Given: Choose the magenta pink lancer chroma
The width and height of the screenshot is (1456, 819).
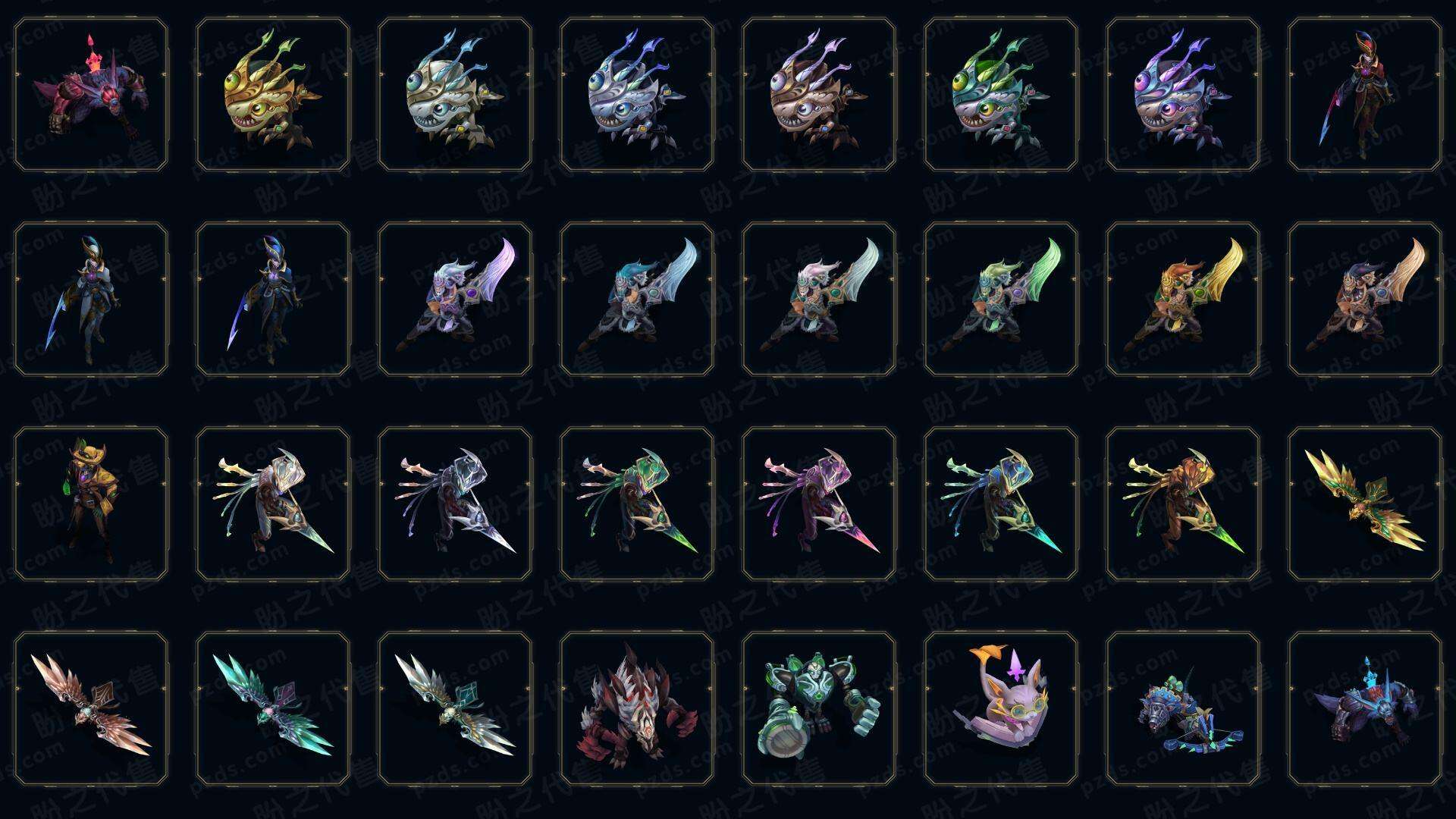Looking at the screenshot, I should point(819,504).
